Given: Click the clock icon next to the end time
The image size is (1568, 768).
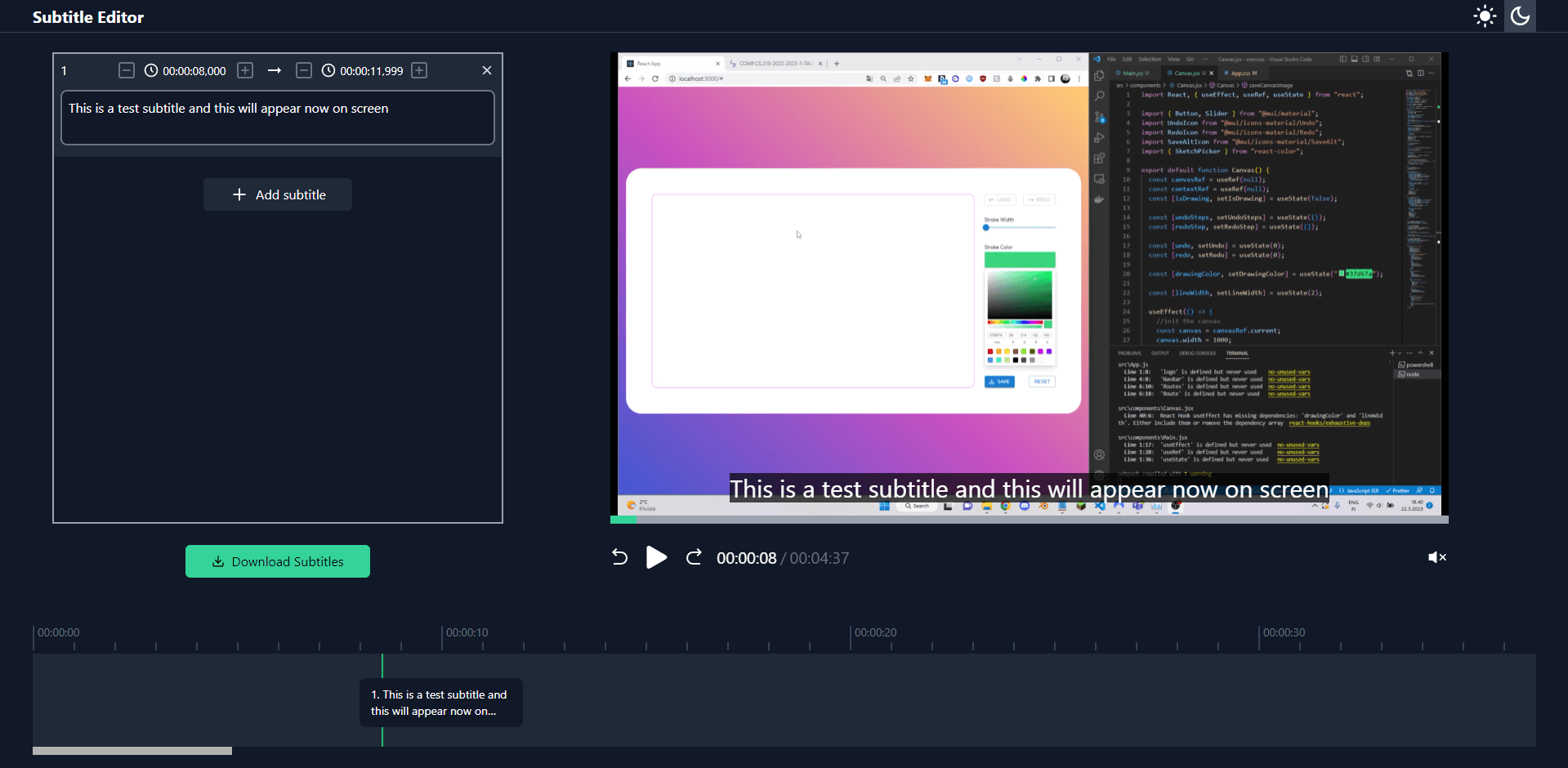Looking at the screenshot, I should (328, 70).
